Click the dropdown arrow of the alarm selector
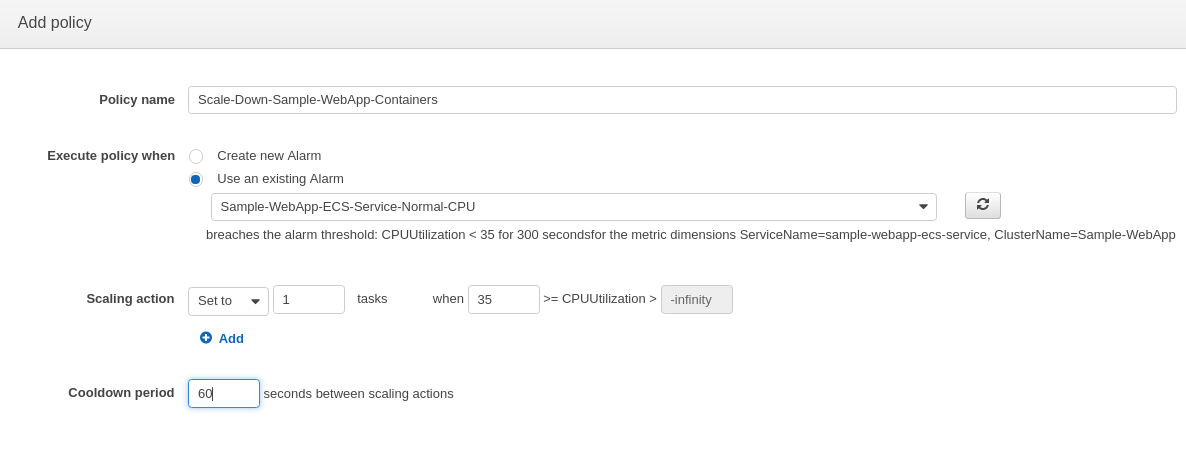The width and height of the screenshot is (1186, 450). point(923,206)
